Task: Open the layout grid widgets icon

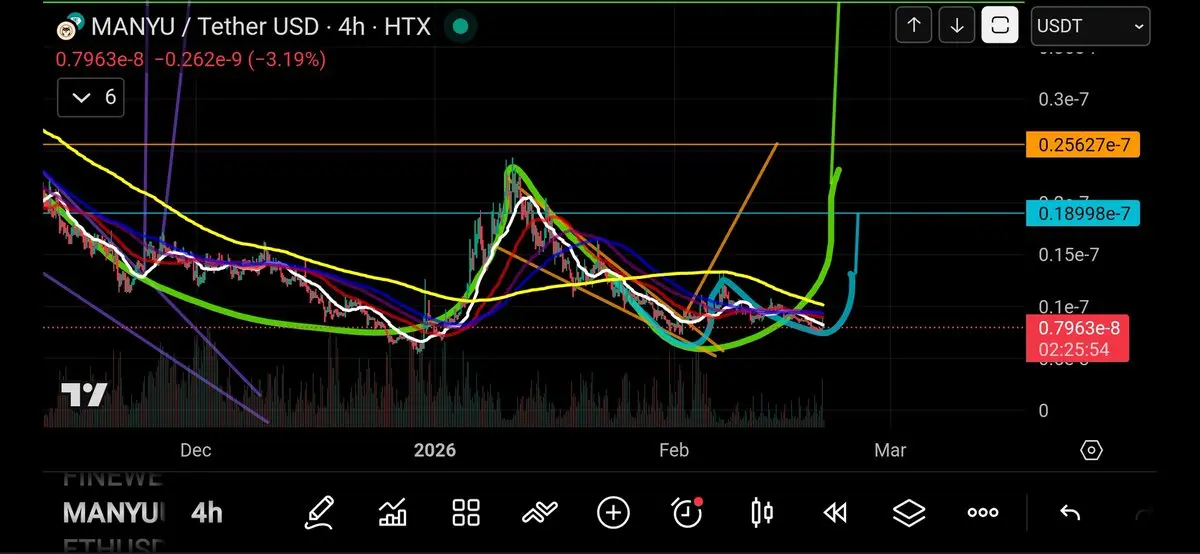Action: pyautogui.click(x=466, y=513)
